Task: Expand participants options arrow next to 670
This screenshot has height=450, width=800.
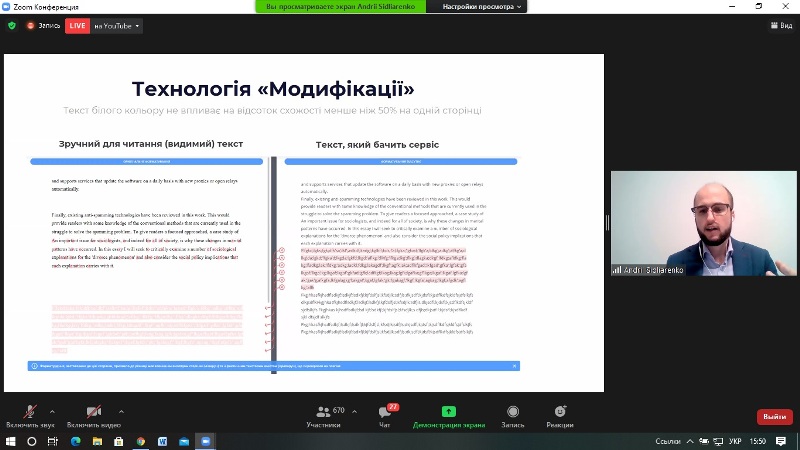Action: [x=355, y=411]
